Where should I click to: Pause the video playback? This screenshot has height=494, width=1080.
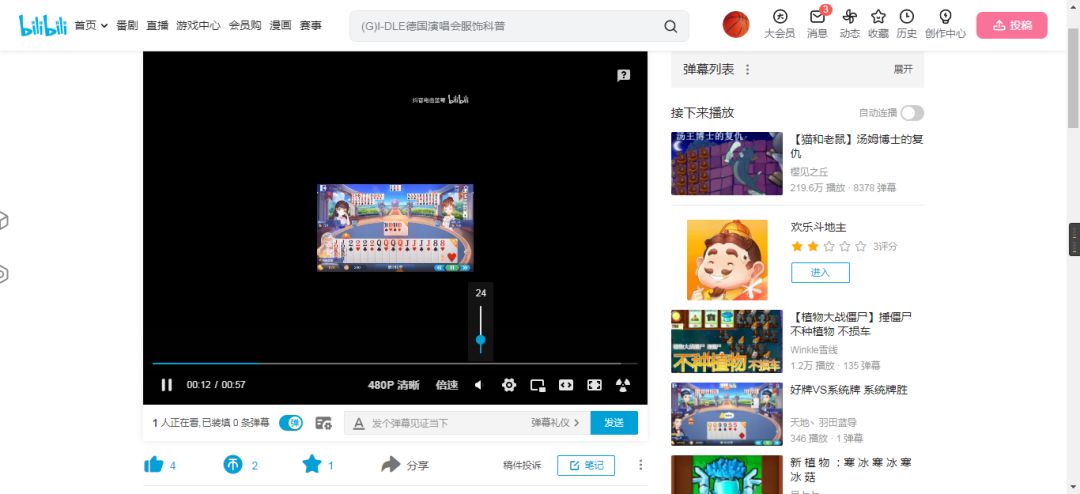click(x=167, y=385)
